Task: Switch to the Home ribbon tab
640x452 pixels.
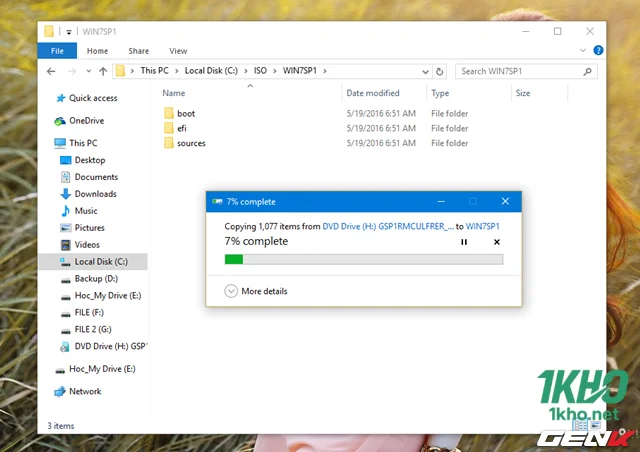Action: pos(97,51)
